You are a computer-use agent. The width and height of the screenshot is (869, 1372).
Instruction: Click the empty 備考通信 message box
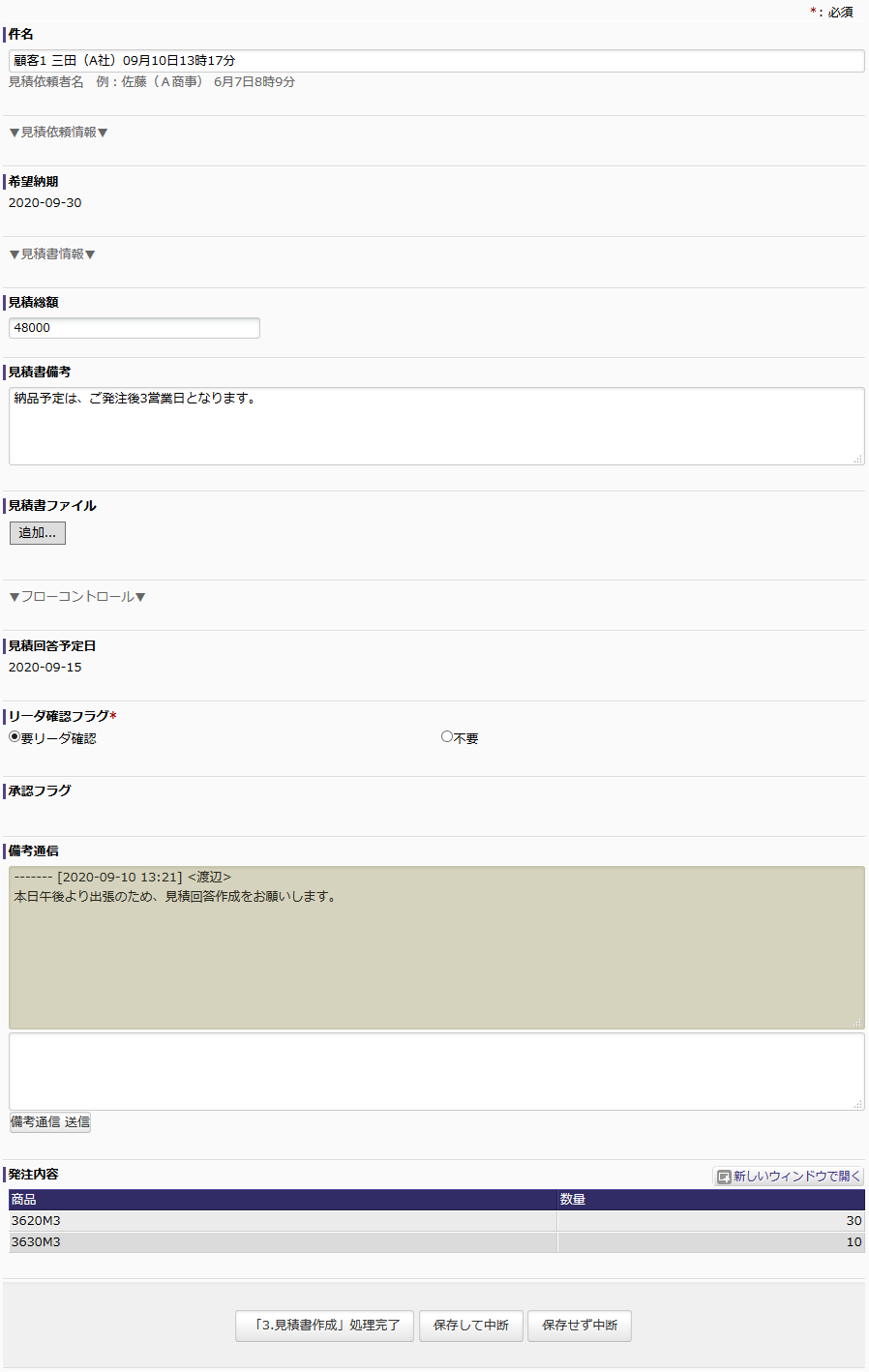pos(435,1071)
